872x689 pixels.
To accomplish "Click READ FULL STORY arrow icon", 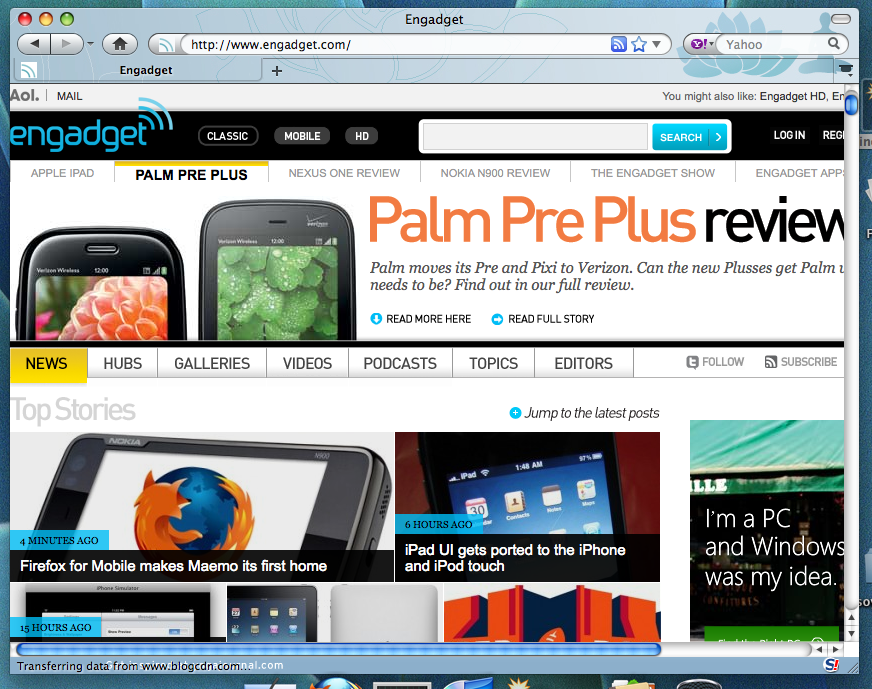I will [497, 319].
